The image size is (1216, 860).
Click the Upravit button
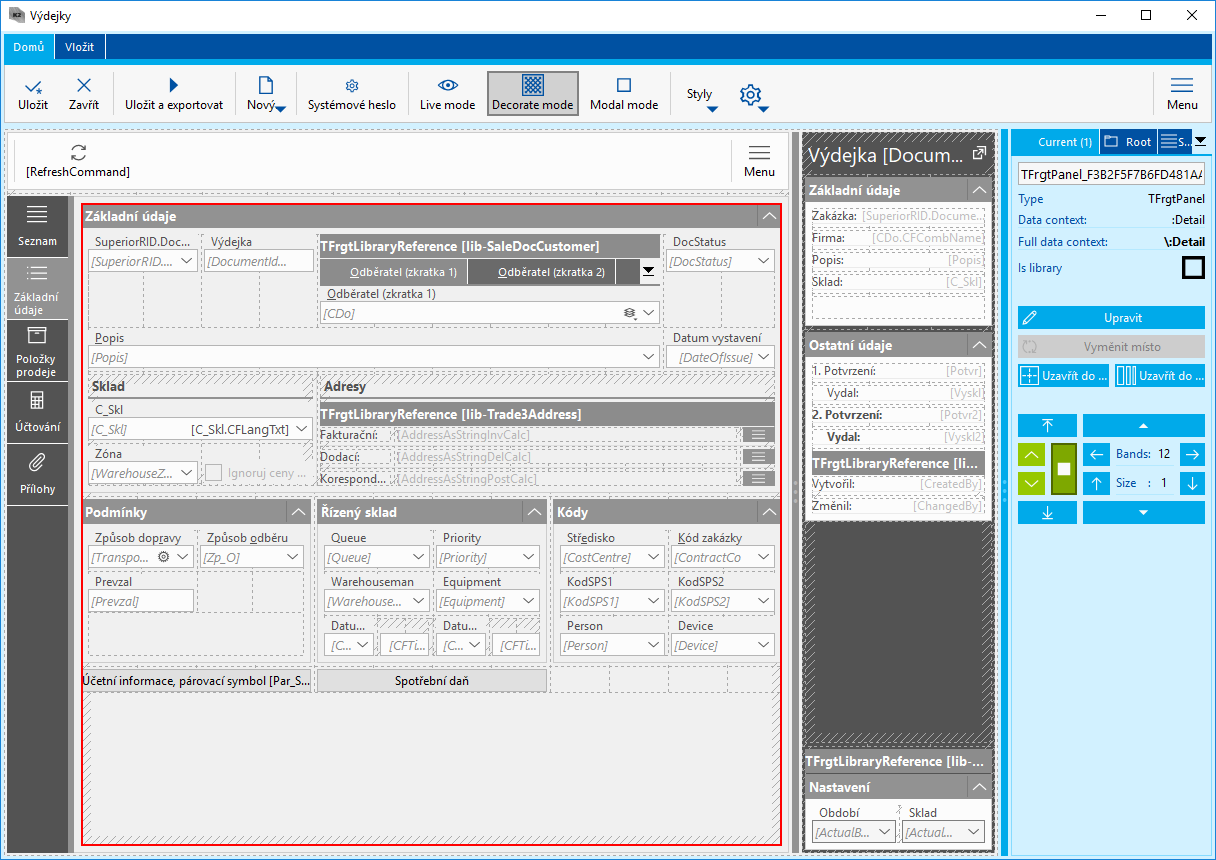[x=1111, y=318]
